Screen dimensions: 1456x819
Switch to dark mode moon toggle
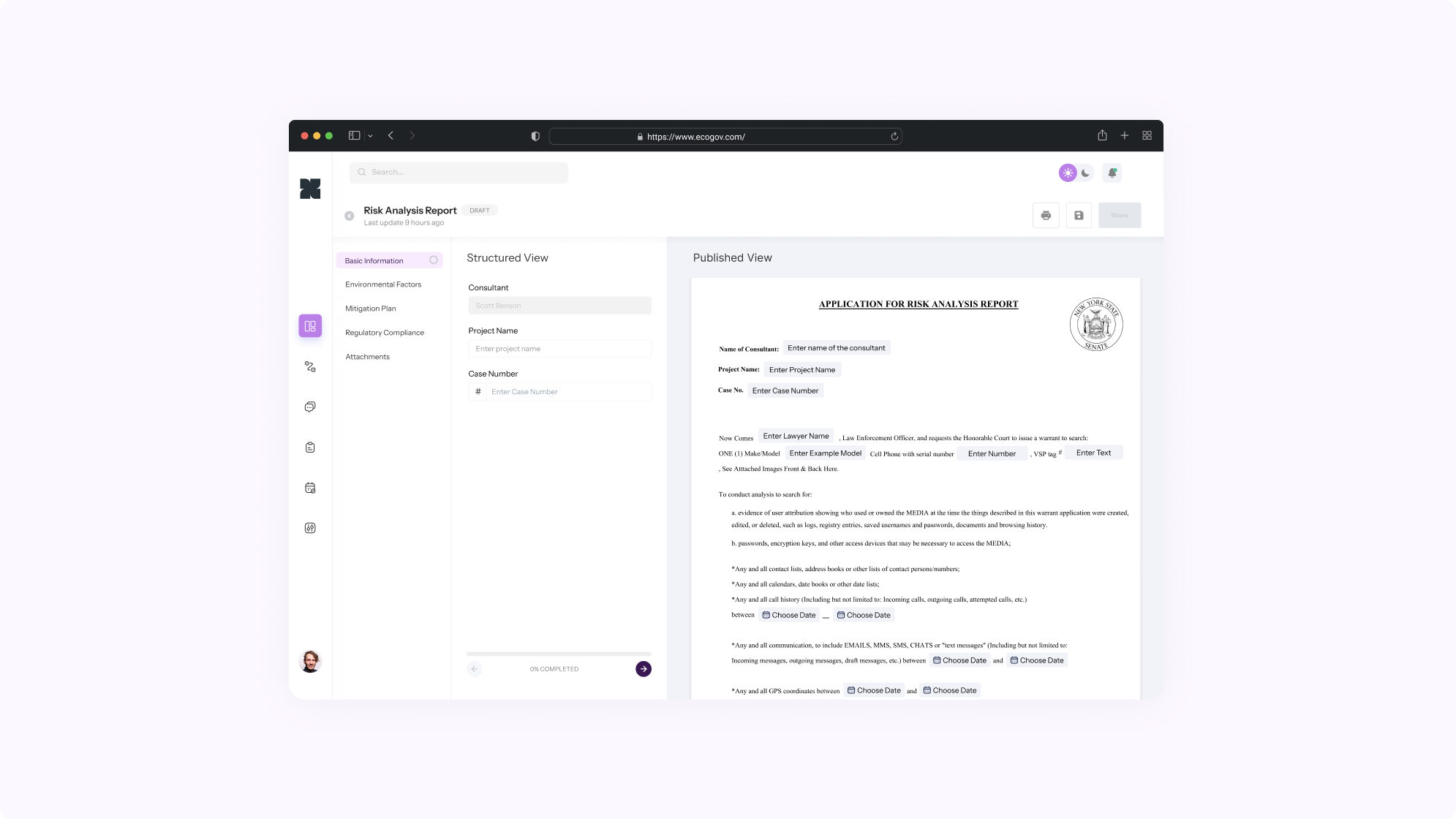(x=1086, y=173)
